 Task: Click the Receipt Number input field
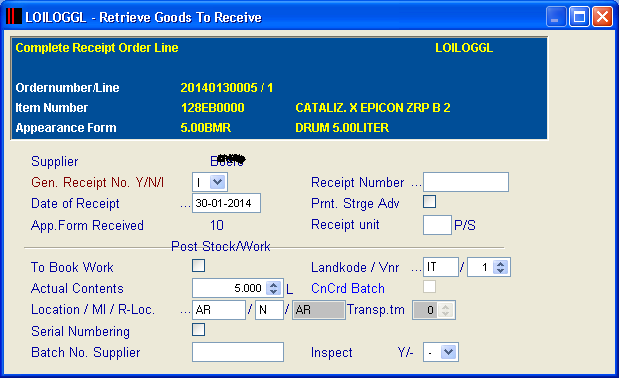(x=466, y=182)
